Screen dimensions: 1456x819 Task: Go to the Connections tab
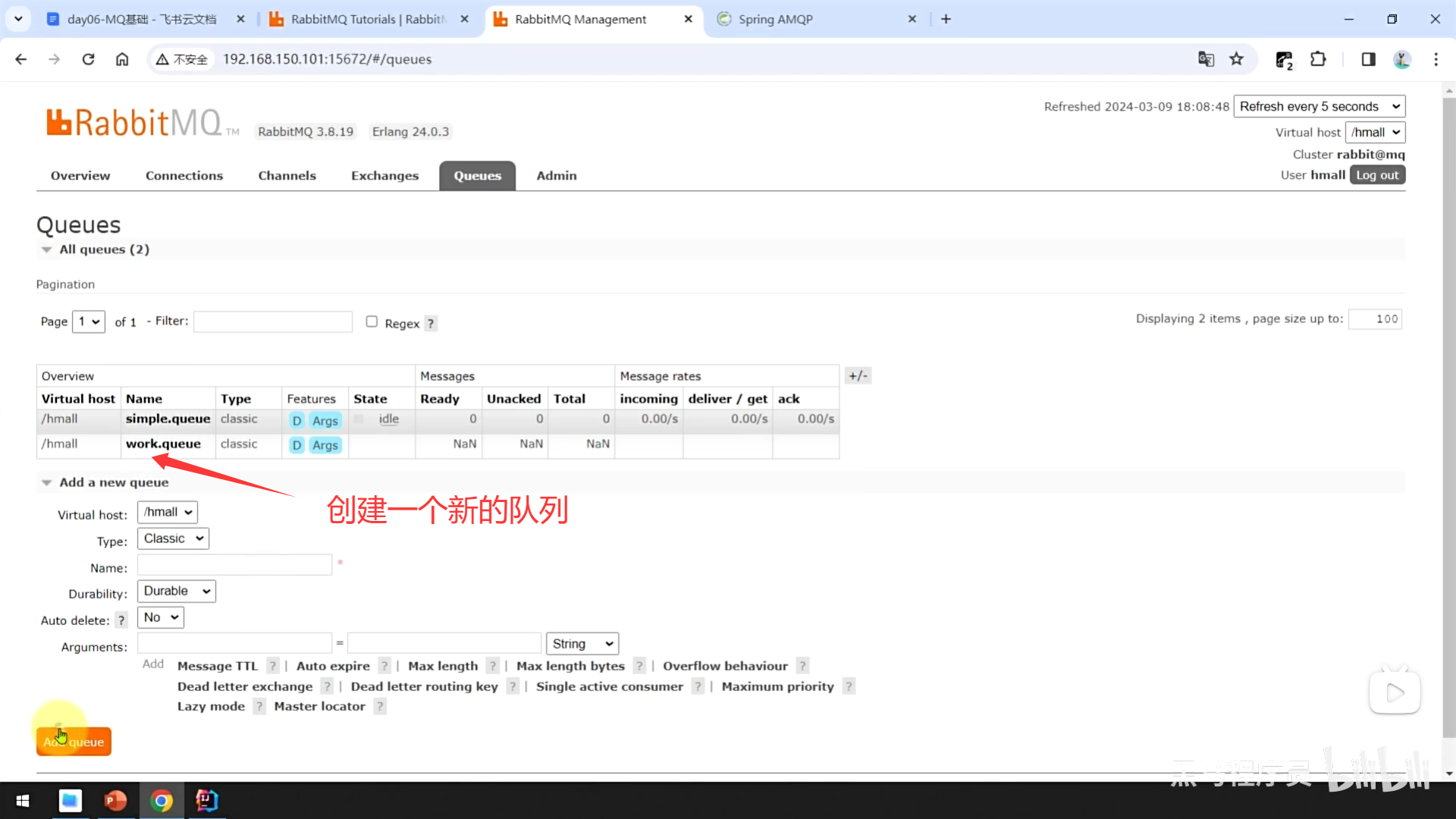(x=184, y=175)
